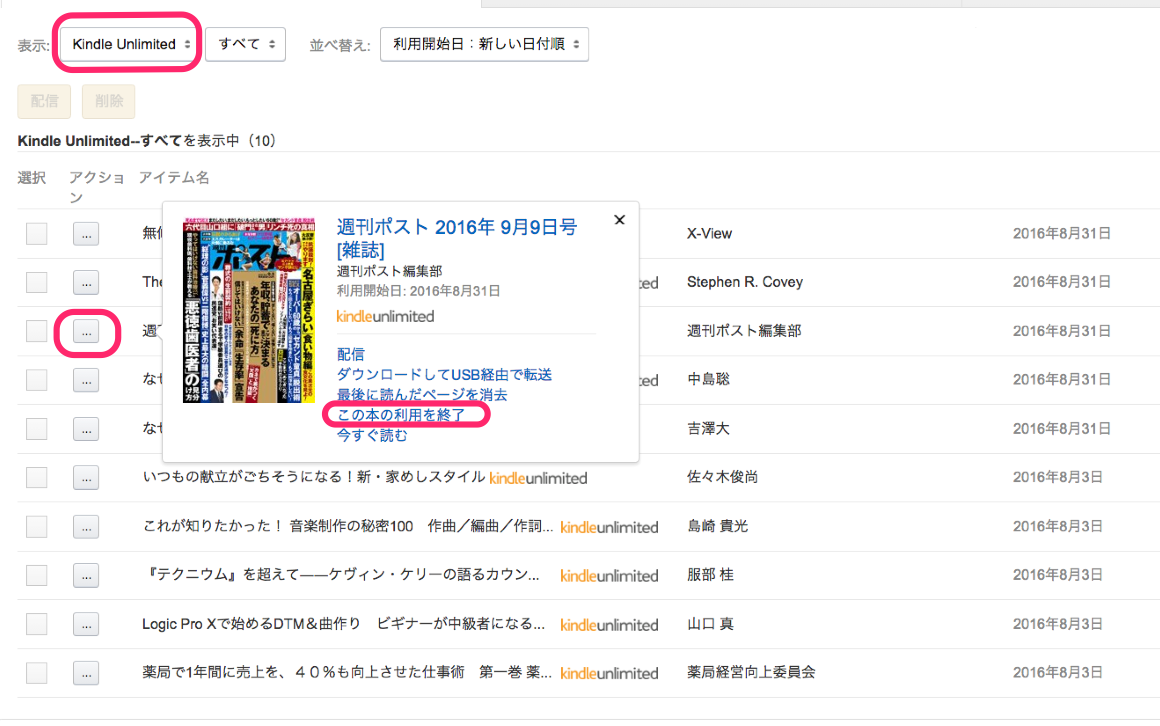Select checkbox for 吉澤大 row
Image resolution: width=1160 pixels, height=726 pixels.
[36, 429]
